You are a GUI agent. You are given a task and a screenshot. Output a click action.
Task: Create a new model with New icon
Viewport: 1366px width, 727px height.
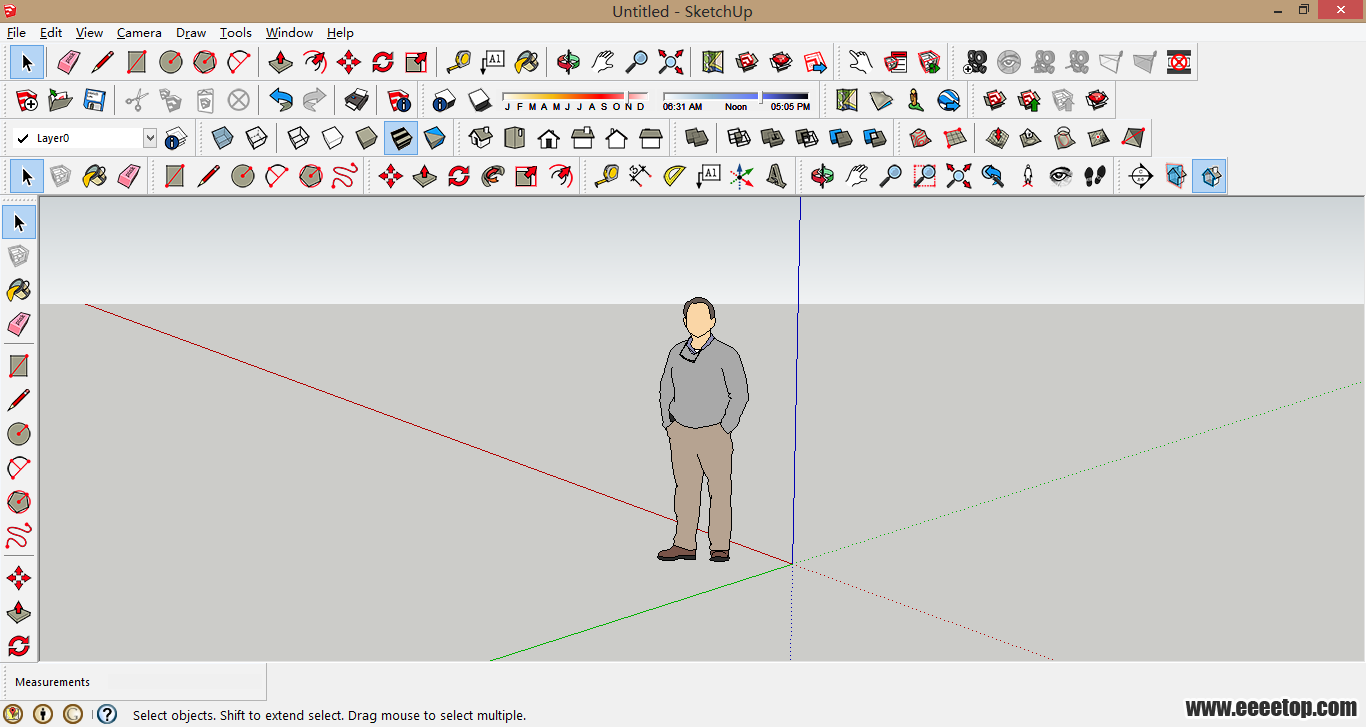27,100
